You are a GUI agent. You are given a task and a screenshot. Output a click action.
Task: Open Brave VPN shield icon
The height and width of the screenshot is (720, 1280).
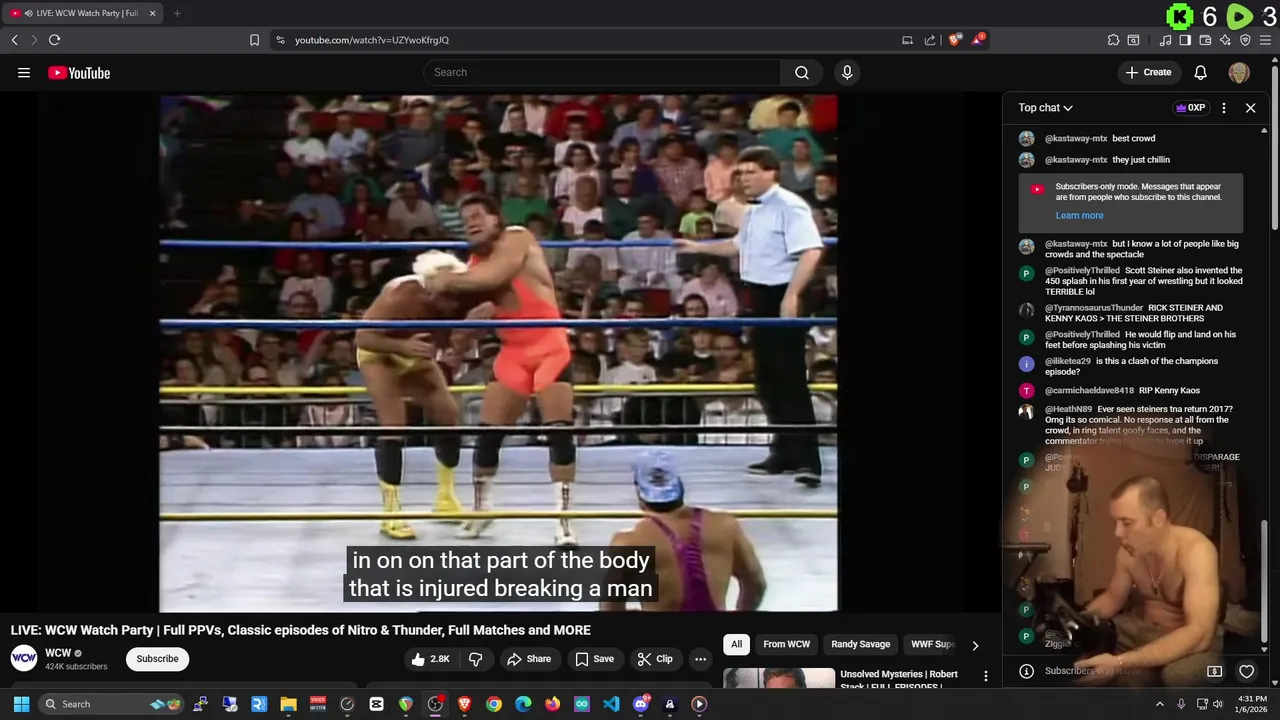point(1245,40)
